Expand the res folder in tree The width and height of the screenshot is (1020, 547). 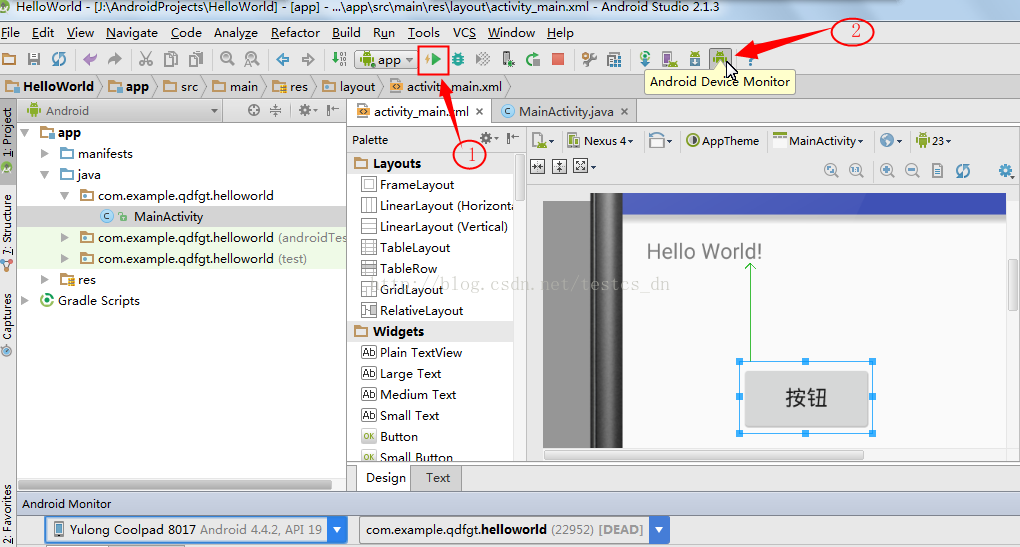click(x=45, y=279)
